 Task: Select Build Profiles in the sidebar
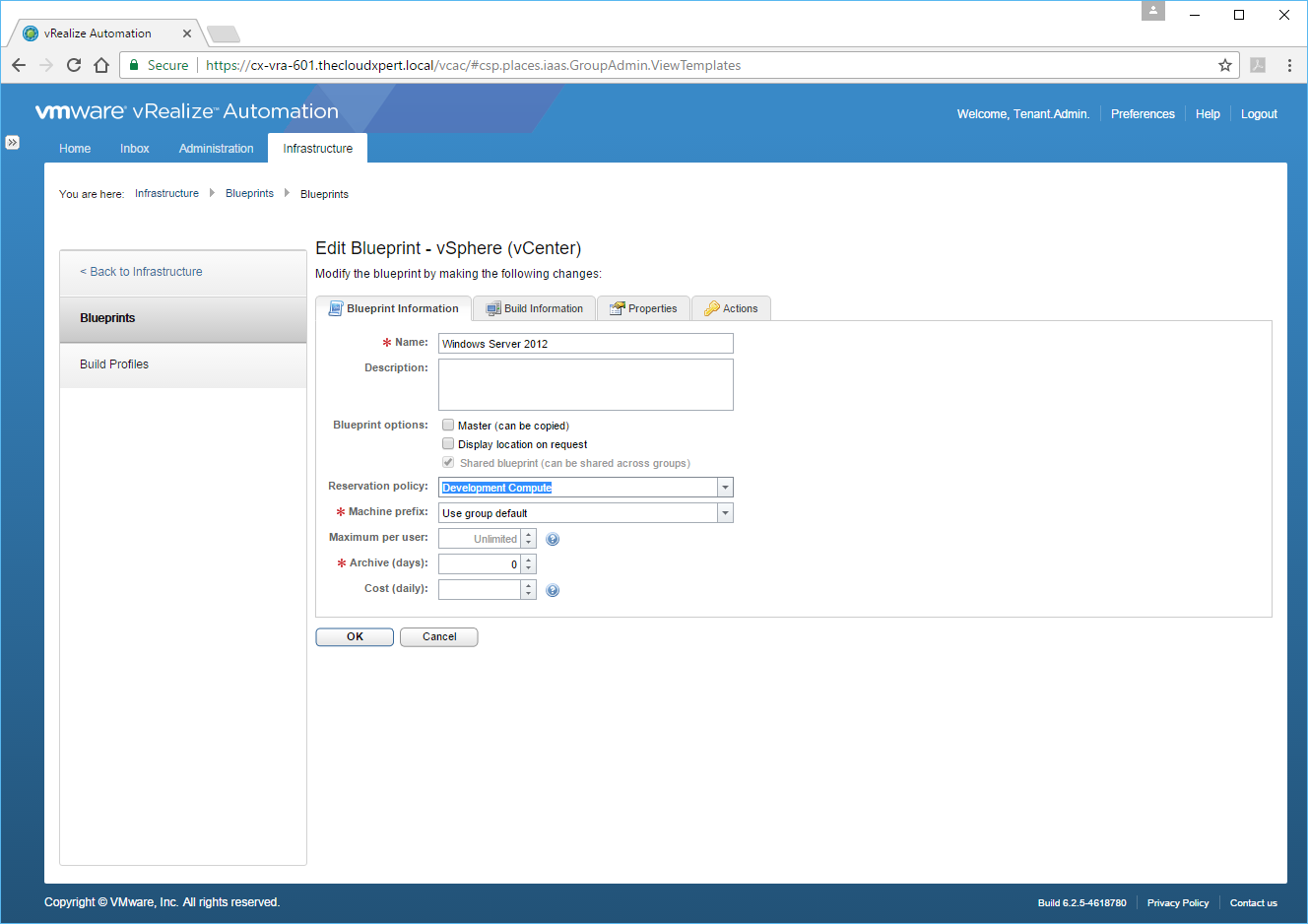point(114,364)
